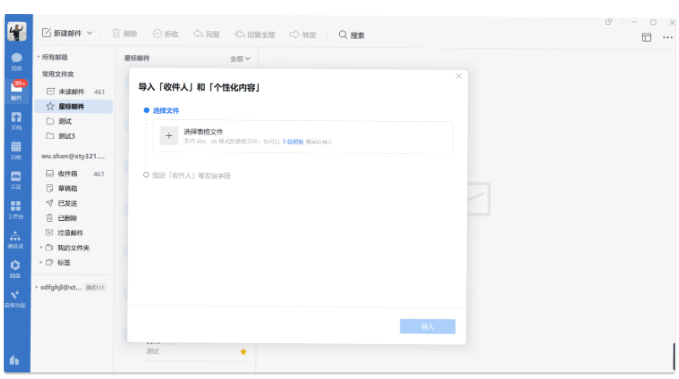Toggle the yellow star on 测试 mail
Image resolution: width=679 pixels, height=379 pixels.
pos(243,352)
